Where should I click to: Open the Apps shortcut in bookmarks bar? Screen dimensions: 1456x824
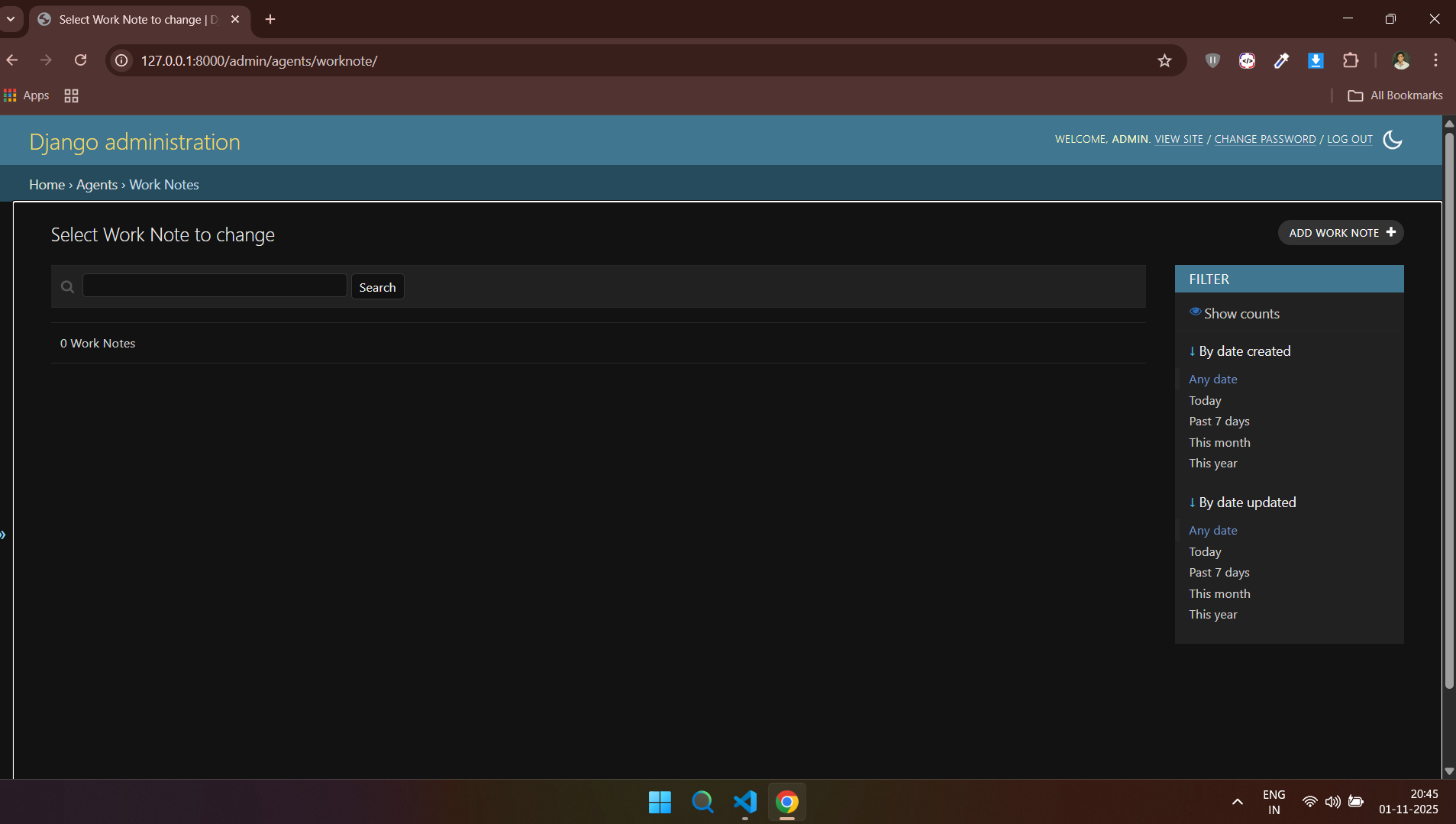point(27,95)
